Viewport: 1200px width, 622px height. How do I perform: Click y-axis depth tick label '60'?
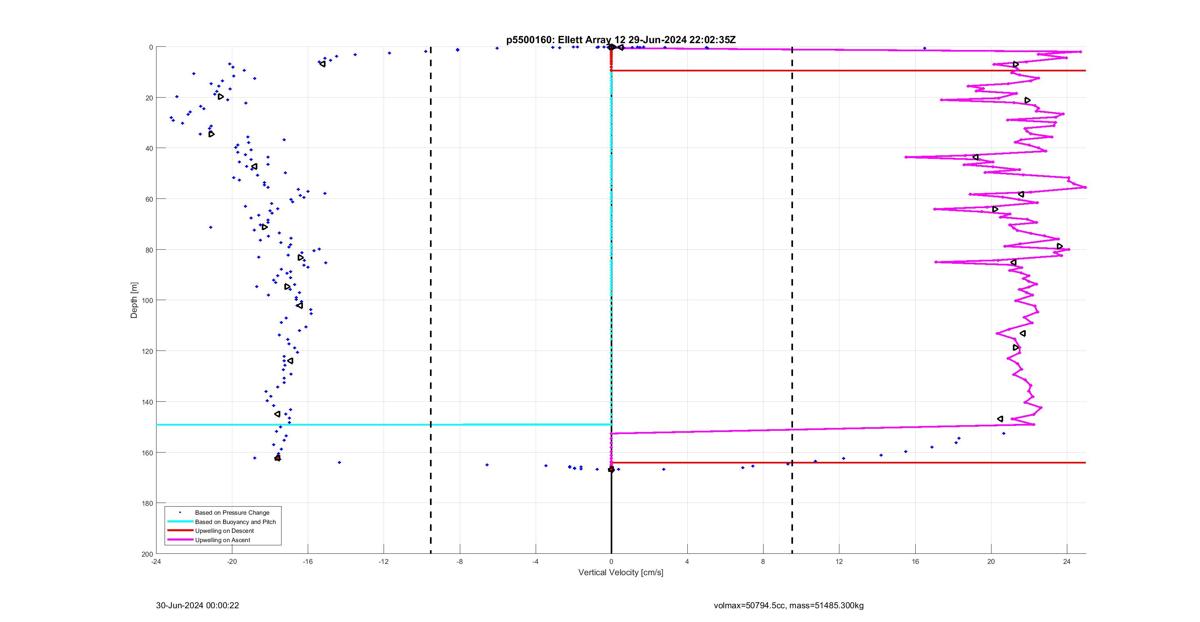148,199
